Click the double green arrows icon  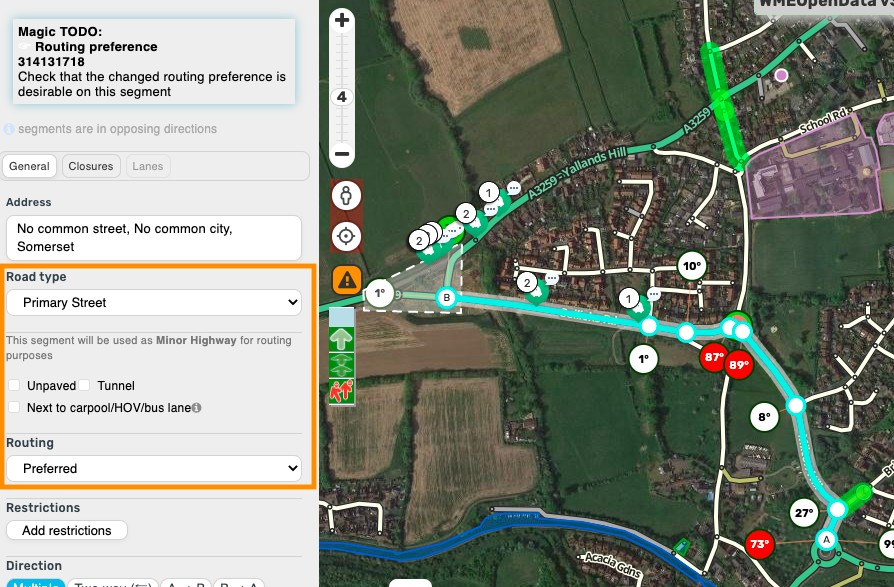(x=342, y=365)
